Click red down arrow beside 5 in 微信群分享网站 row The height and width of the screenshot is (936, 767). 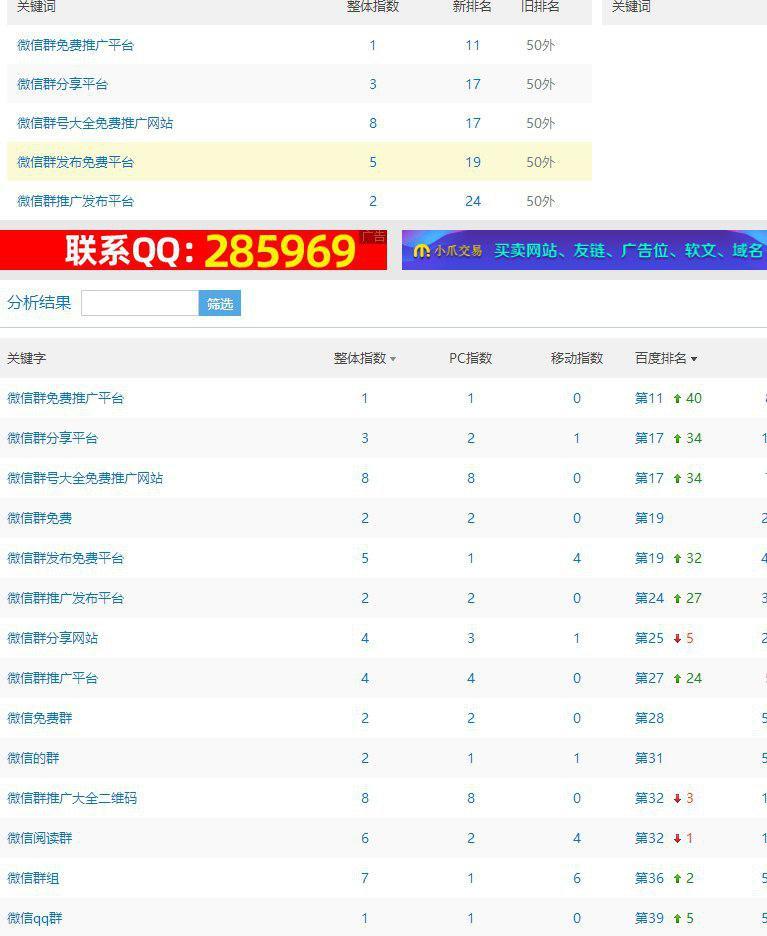(677, 639)
